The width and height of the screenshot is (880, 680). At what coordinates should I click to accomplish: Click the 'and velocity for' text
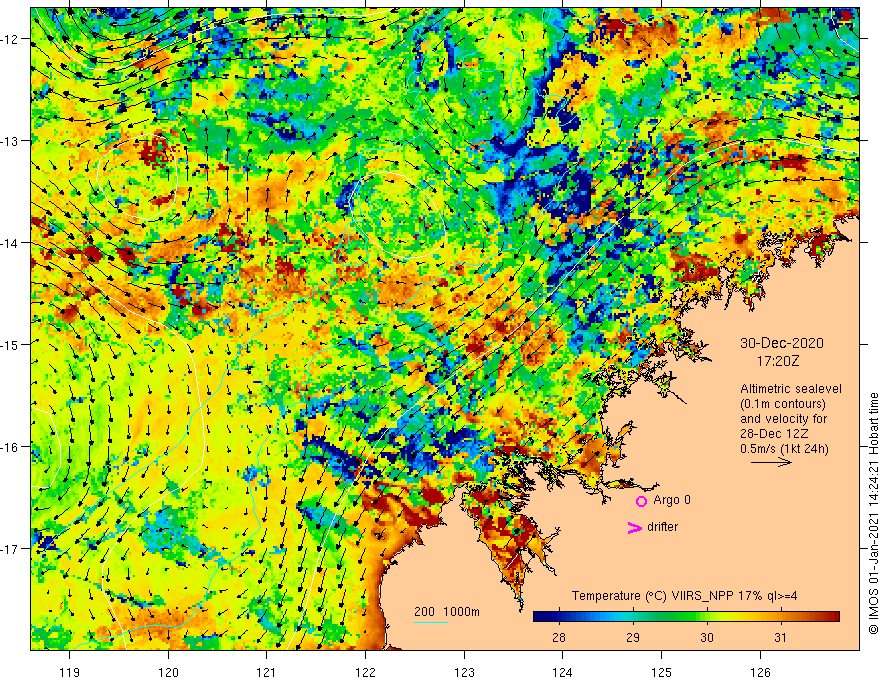(x=783, y=419)
